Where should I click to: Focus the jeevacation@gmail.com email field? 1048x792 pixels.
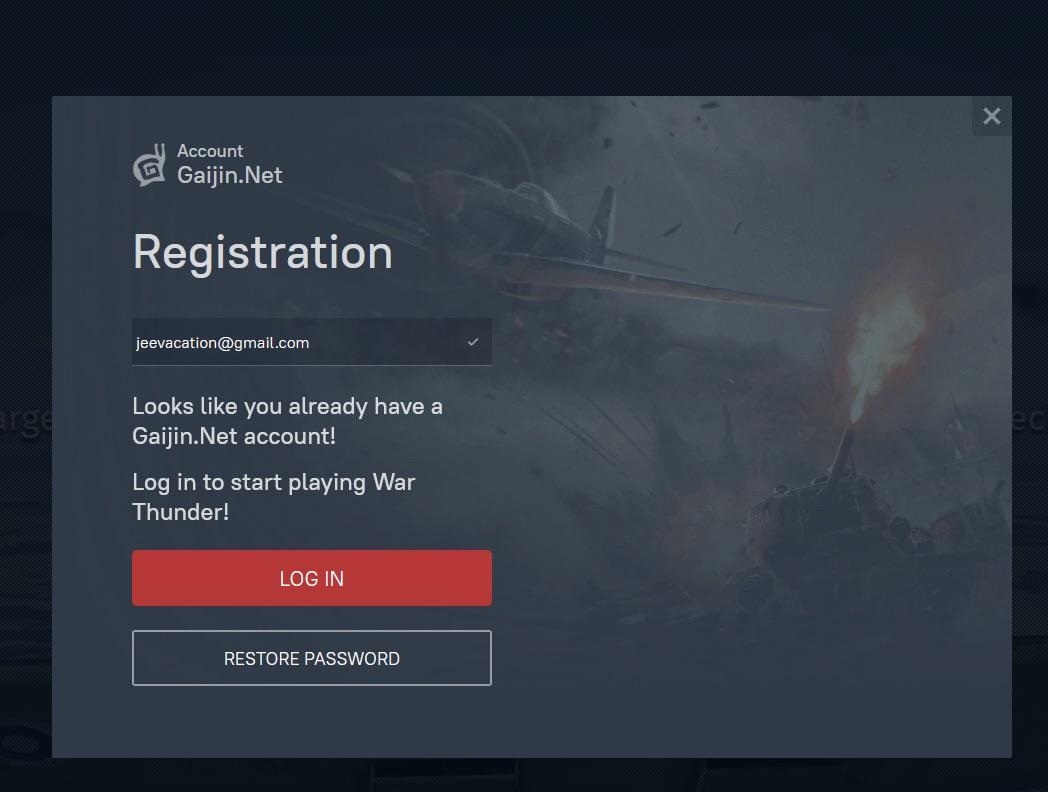pos(311,342)
